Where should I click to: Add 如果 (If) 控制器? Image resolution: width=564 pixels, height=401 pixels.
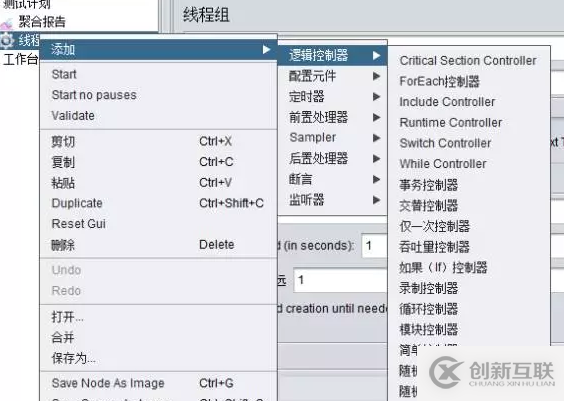(x=469, y=268)
